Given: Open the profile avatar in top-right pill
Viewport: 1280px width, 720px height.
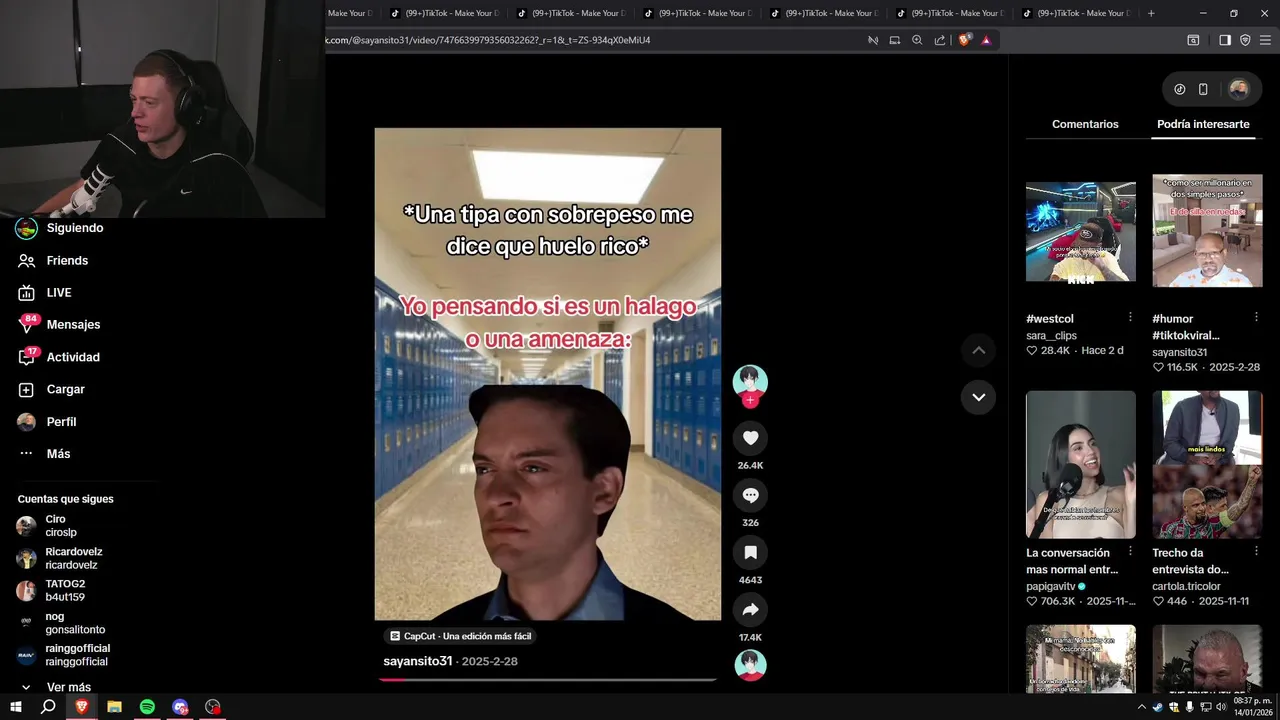Looking at the screenshot, I should pyautogui.click(x=1238, y=89).
